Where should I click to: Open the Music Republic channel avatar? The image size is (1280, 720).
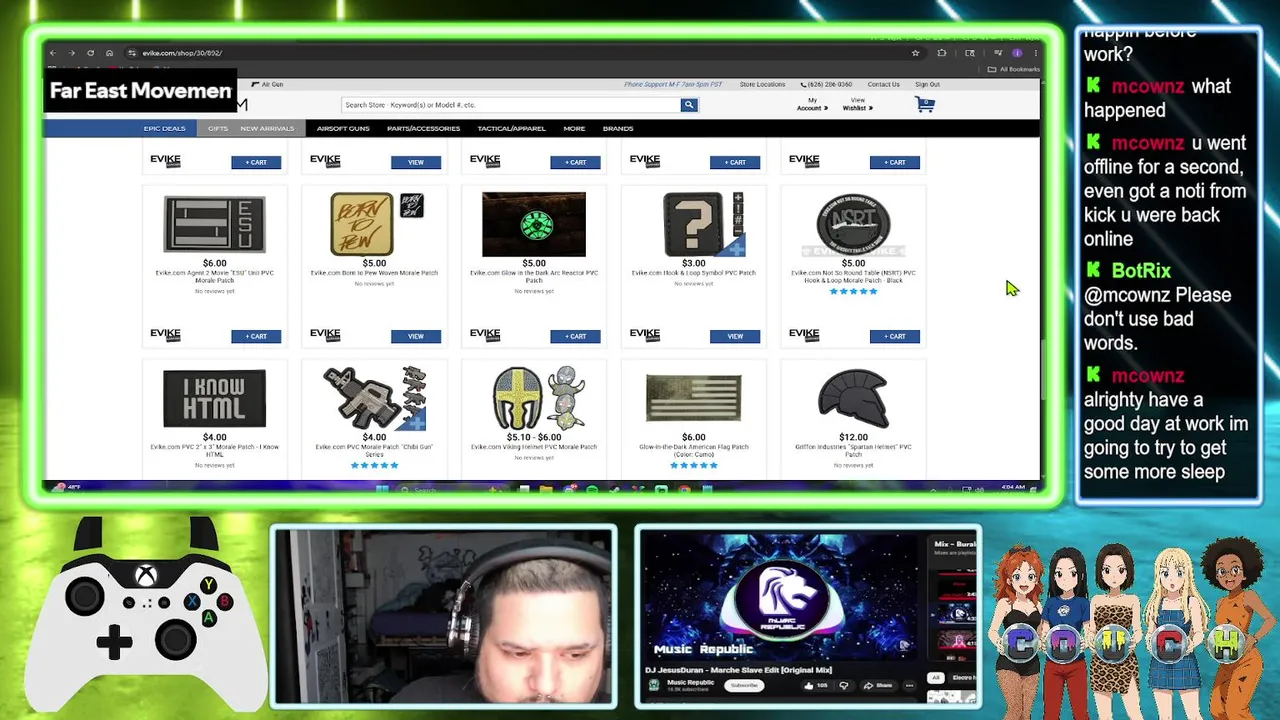[654, 685]
